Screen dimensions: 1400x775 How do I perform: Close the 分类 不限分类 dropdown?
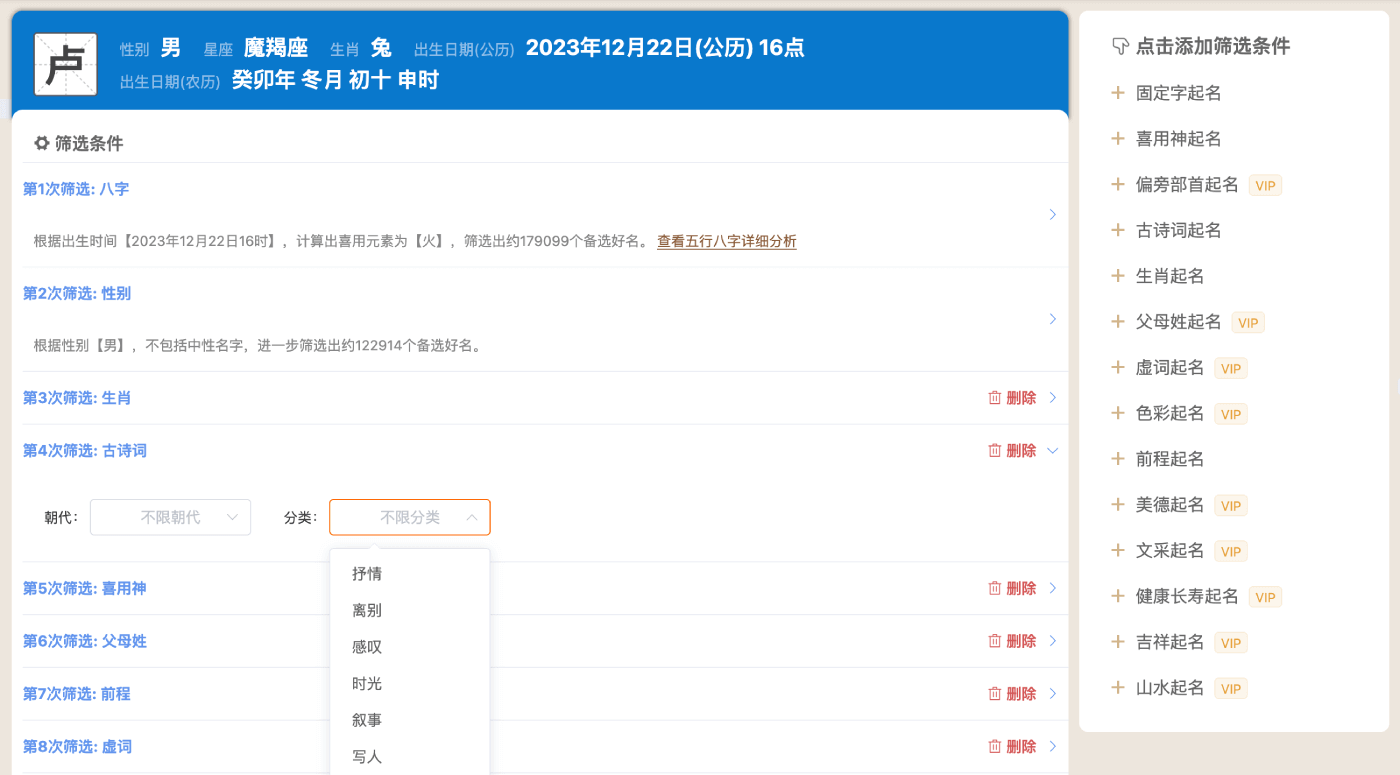click(x=410, y=517)
